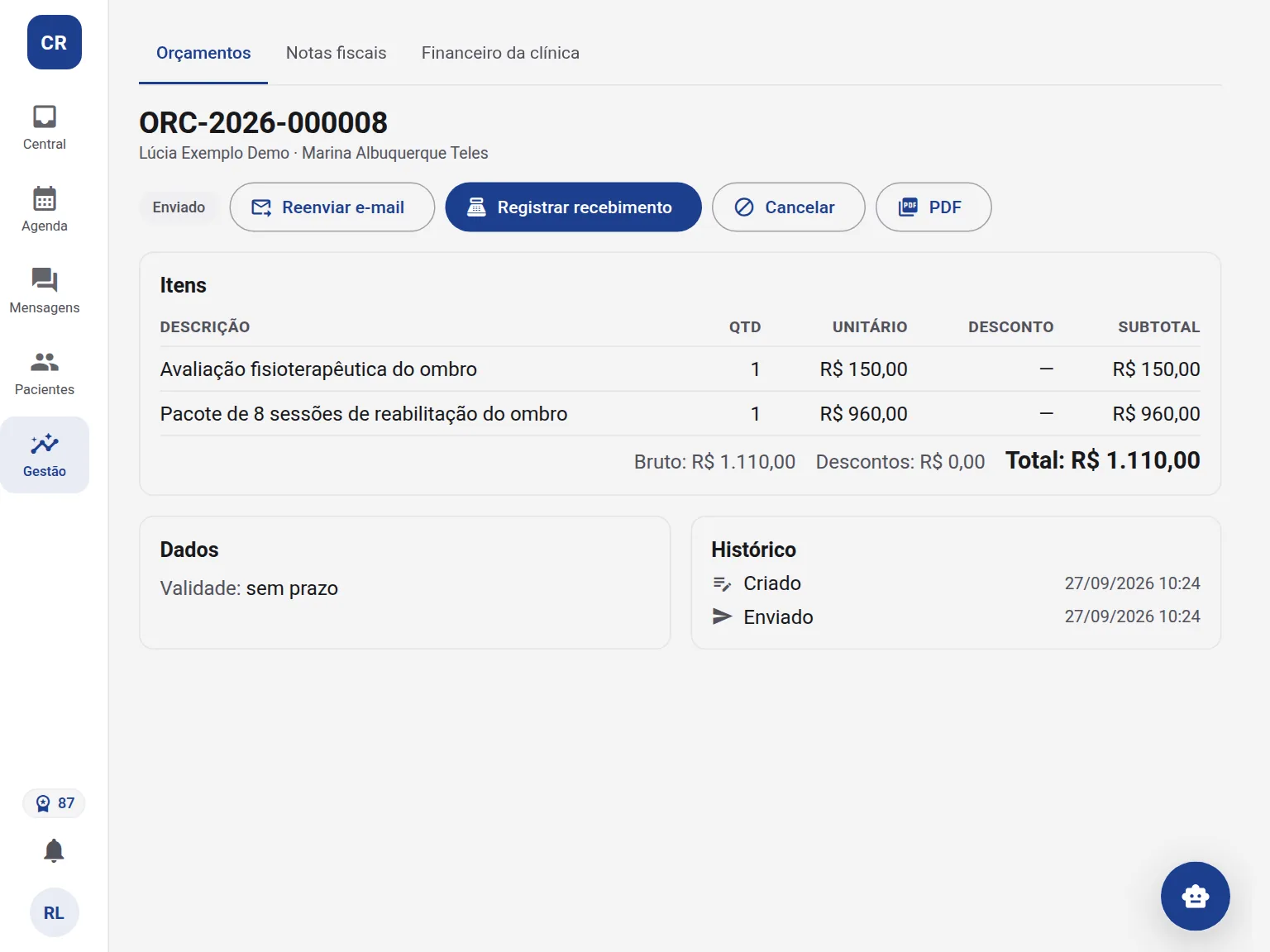Click the CR clinic logo
This screenshot has height=952, width=1270.
[x=55, y=42]
